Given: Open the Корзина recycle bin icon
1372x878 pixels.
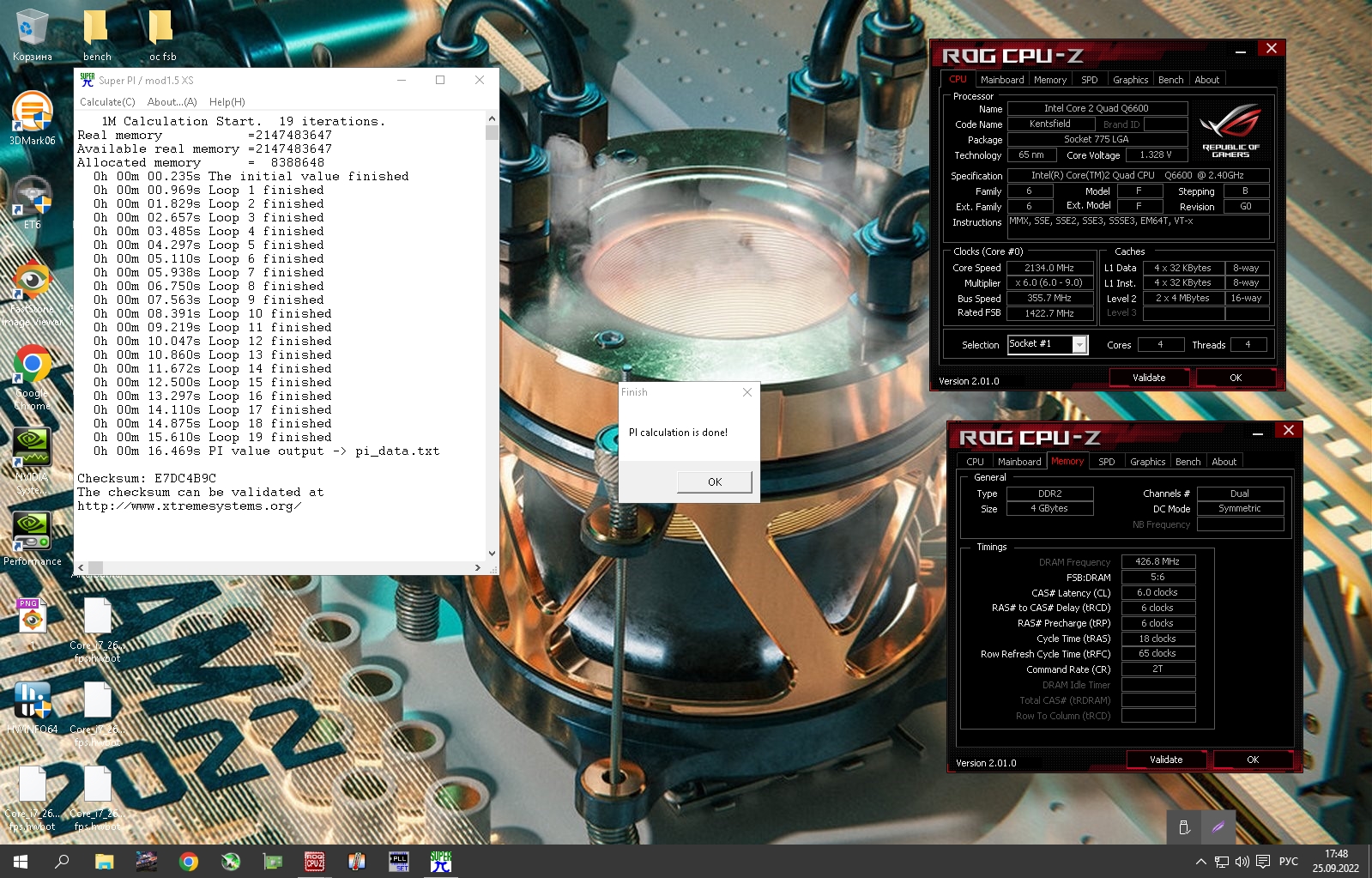Looking at the screenshot, I should click(32, 34).
